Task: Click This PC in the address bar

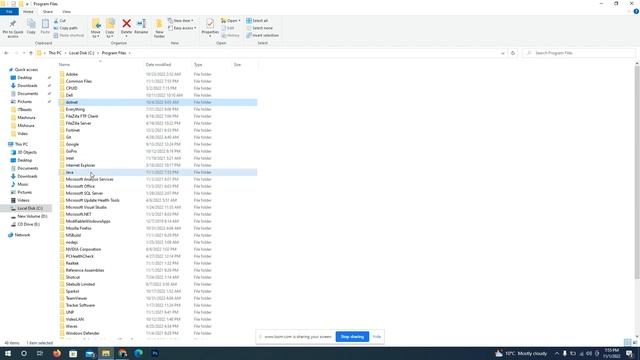Action: (55, 53)
